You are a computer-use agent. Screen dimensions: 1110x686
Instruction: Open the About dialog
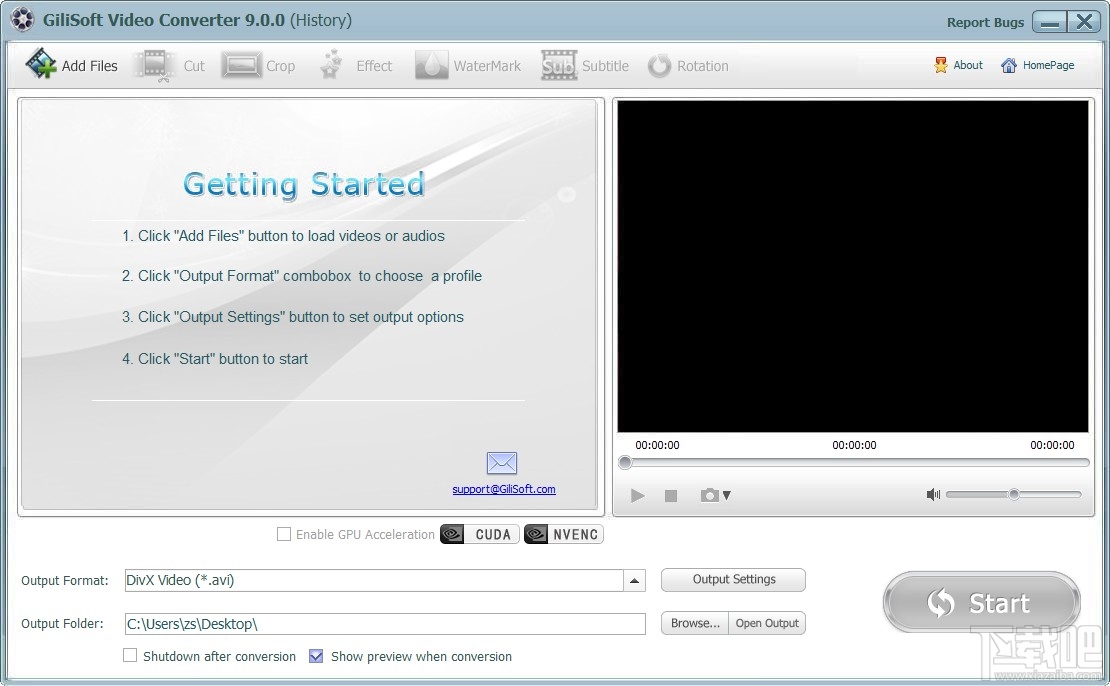coord(957,64)
